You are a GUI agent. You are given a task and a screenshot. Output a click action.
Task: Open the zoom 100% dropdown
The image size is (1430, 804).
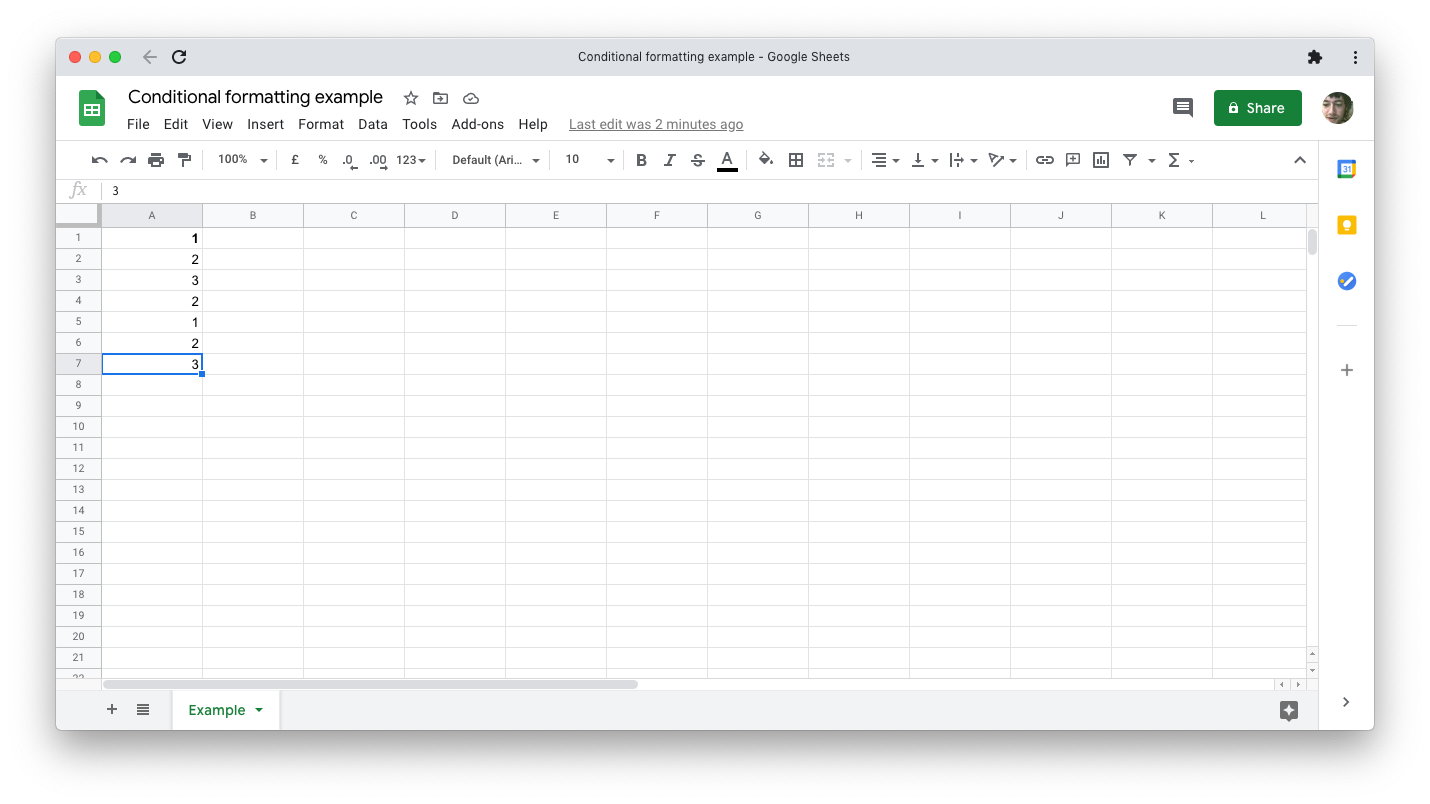point(243,160)
